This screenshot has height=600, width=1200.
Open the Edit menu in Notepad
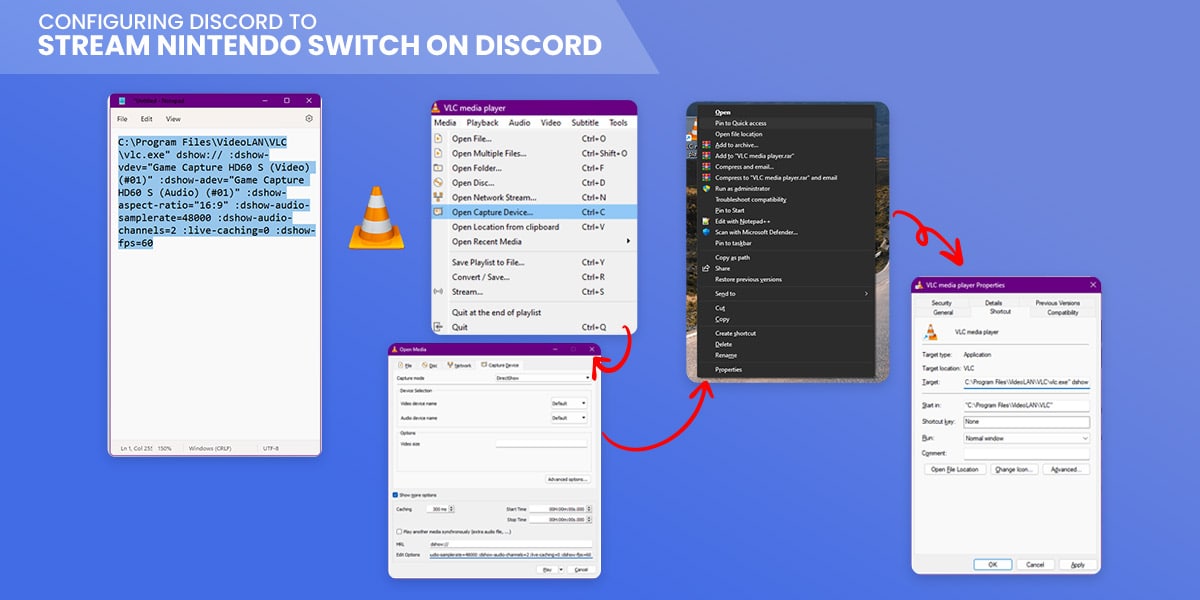tap(146, 119)
